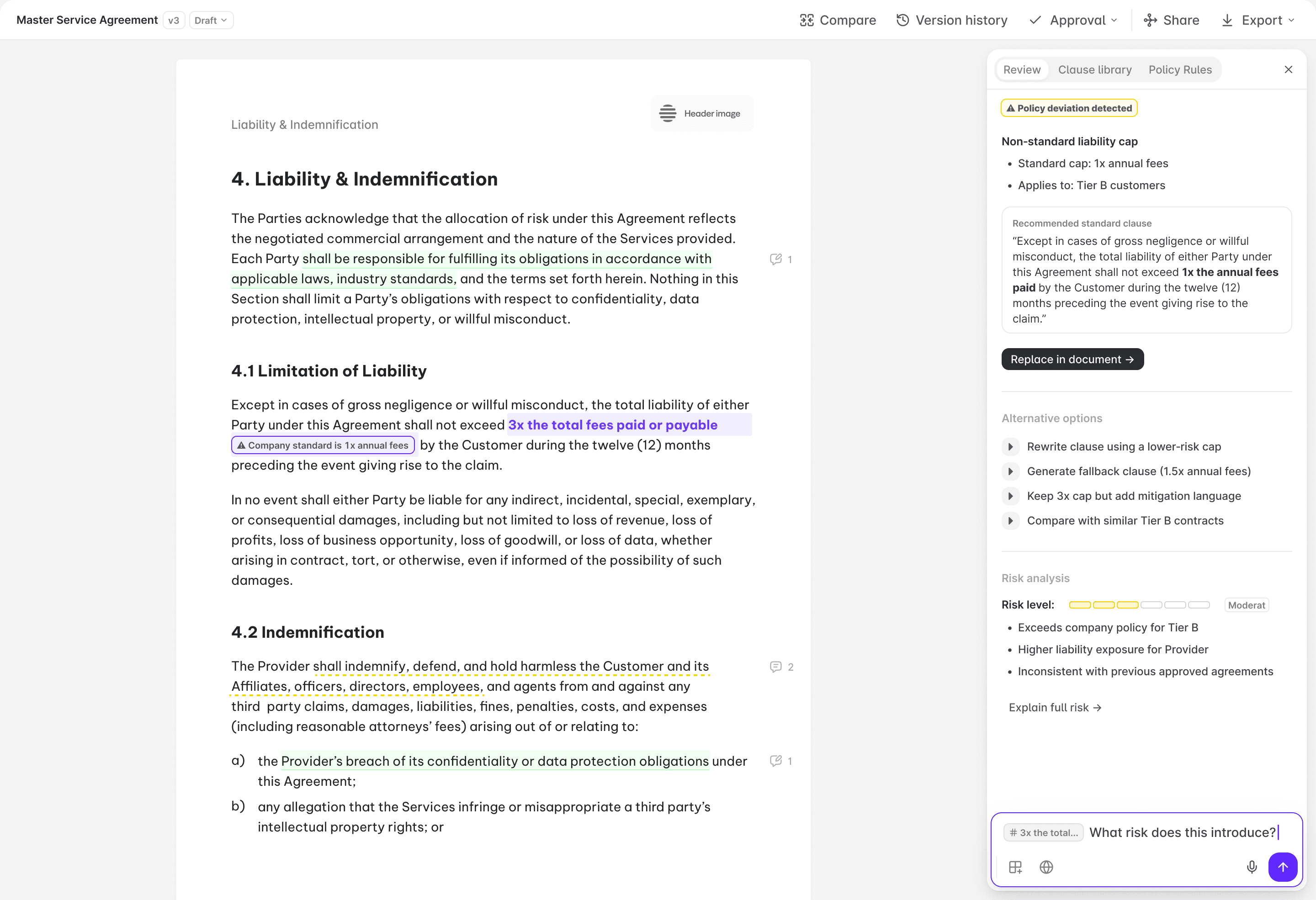Open Version history

point(952,21)
